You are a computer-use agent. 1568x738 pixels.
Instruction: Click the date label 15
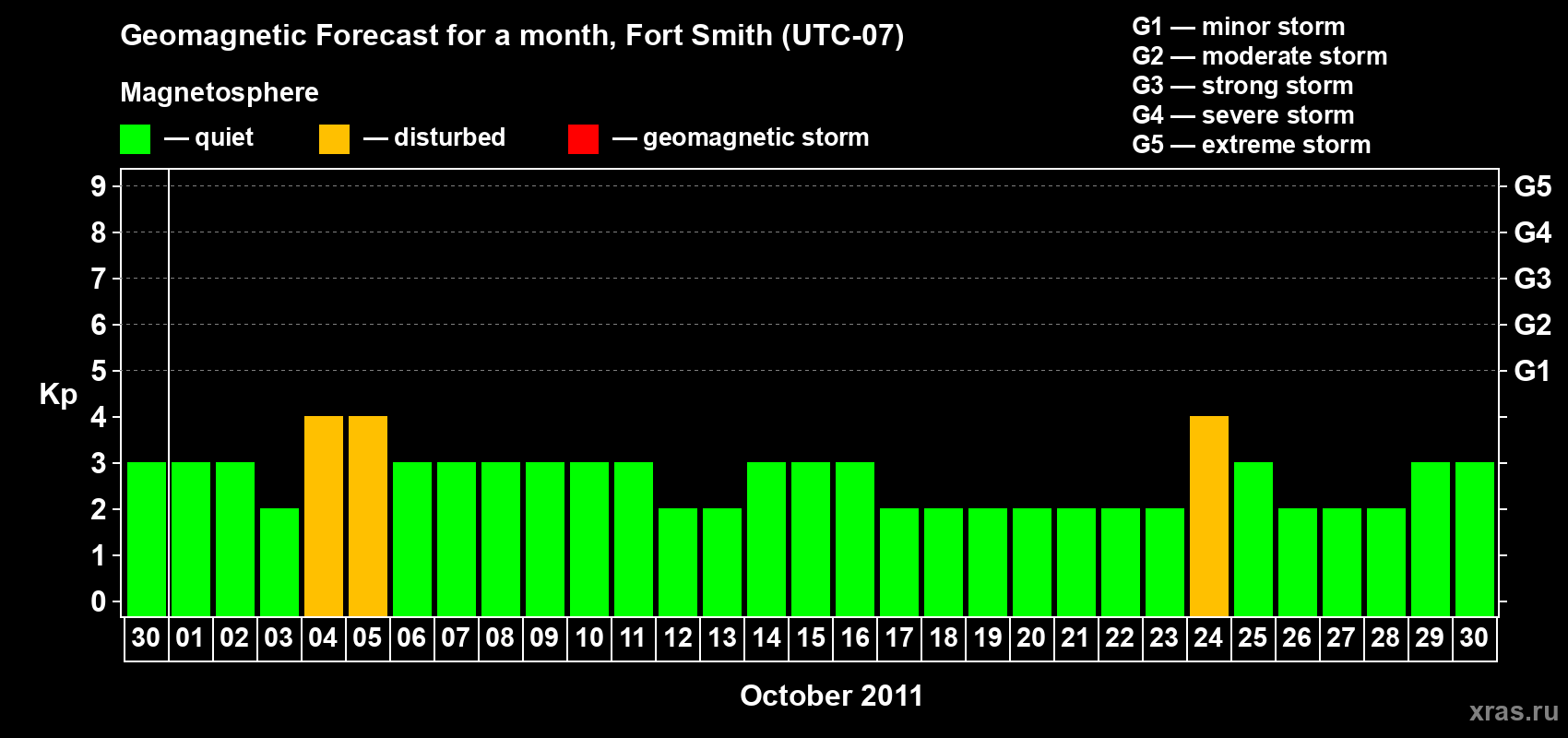810,637
